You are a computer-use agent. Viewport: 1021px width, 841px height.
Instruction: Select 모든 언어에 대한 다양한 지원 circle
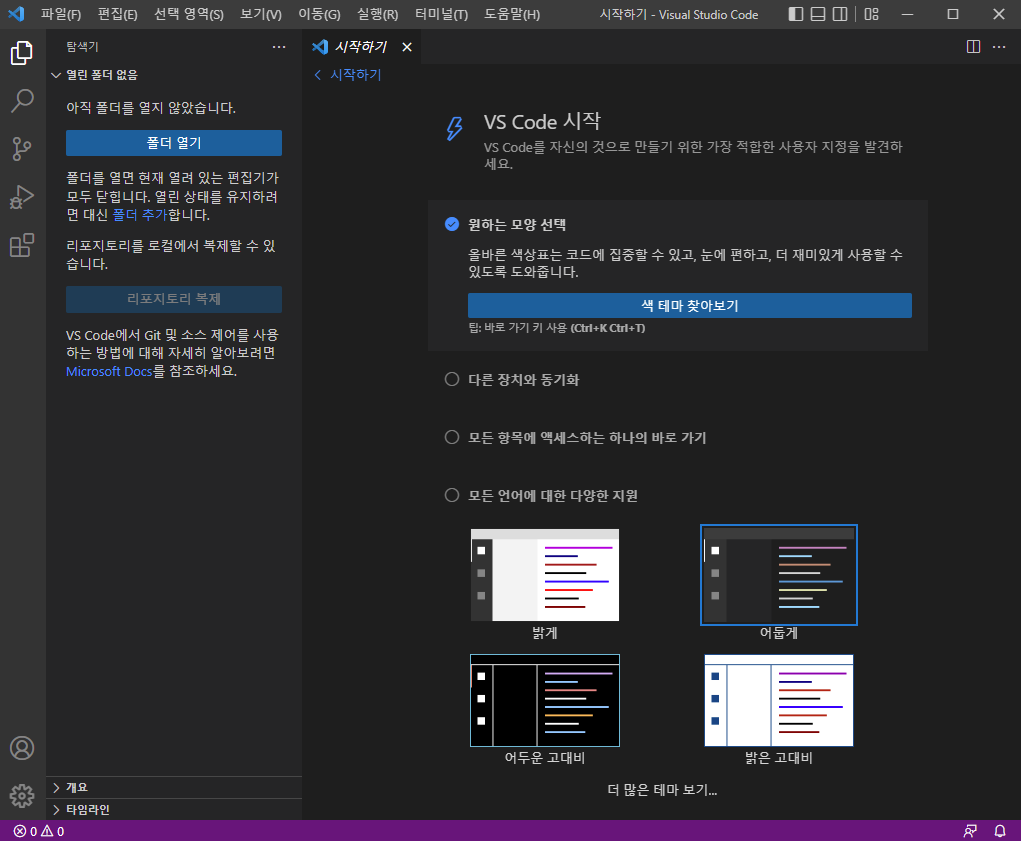point(452,495)
